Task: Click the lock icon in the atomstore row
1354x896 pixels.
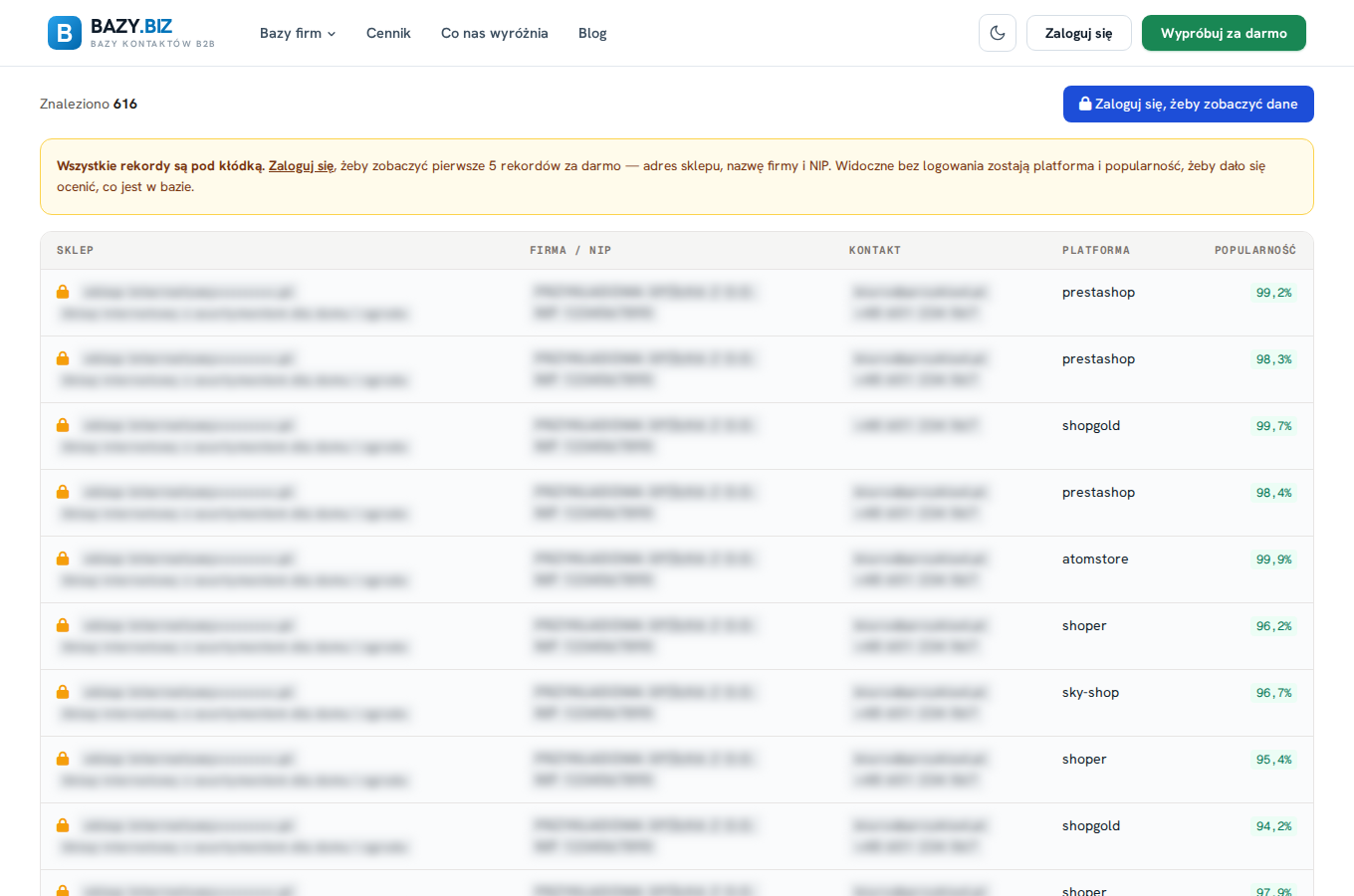Action: tap(63, 559)
